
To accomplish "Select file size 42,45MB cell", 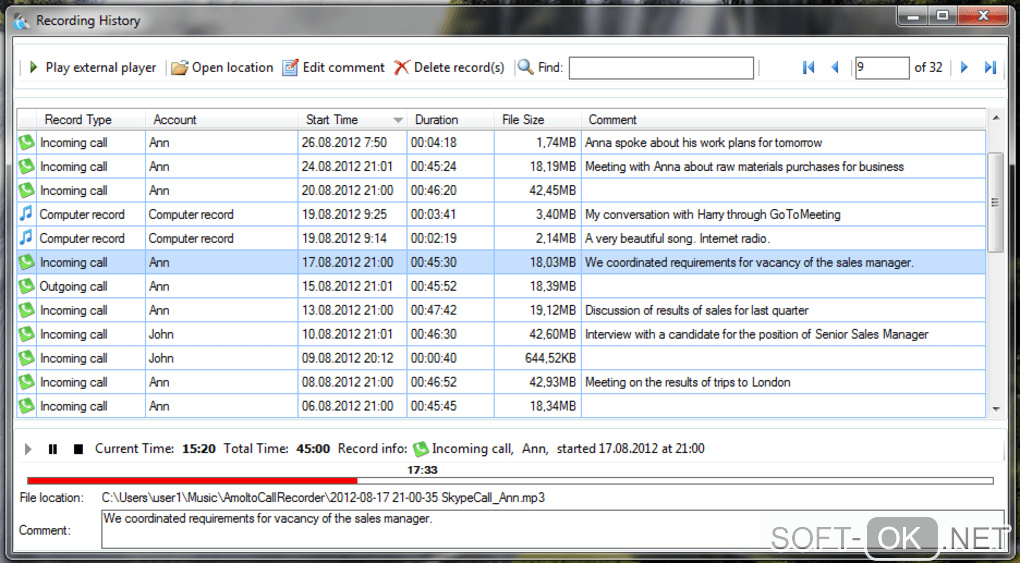I will (537, 191).
